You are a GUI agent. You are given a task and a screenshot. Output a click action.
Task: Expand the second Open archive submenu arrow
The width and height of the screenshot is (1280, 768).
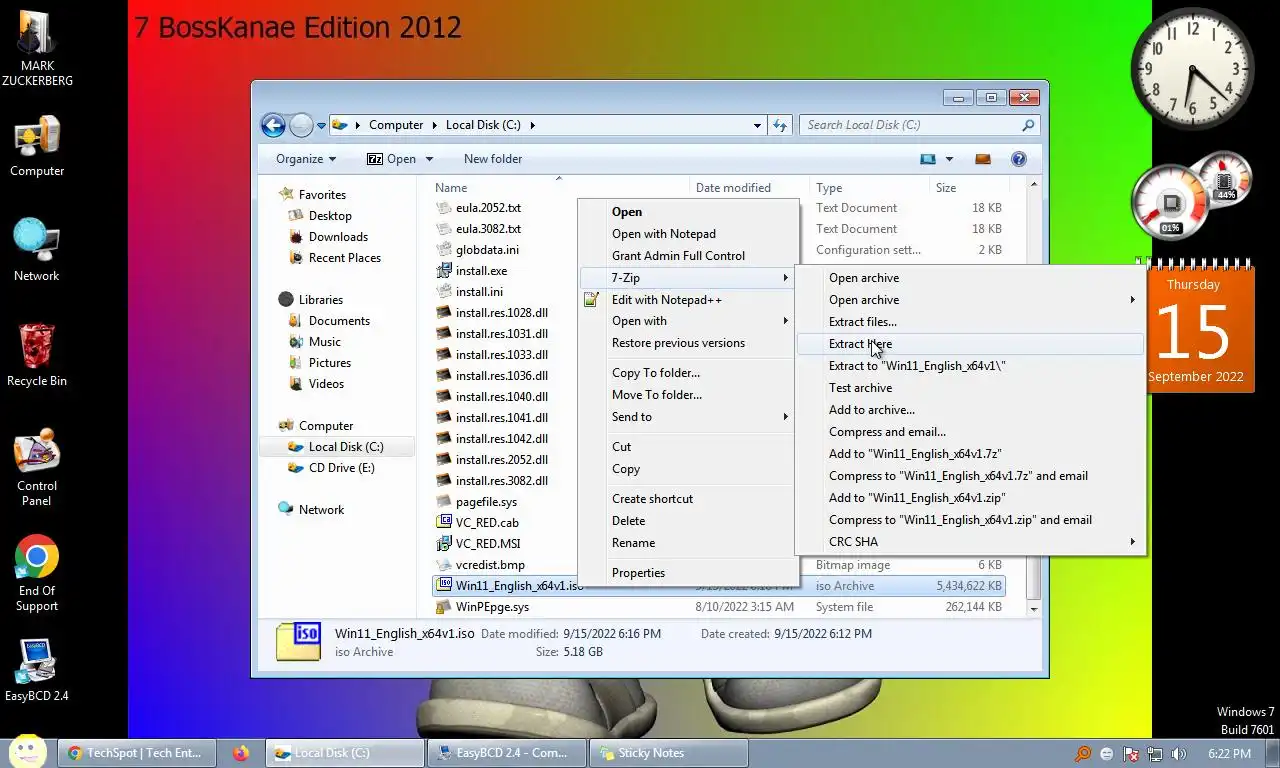[1133, 300]
